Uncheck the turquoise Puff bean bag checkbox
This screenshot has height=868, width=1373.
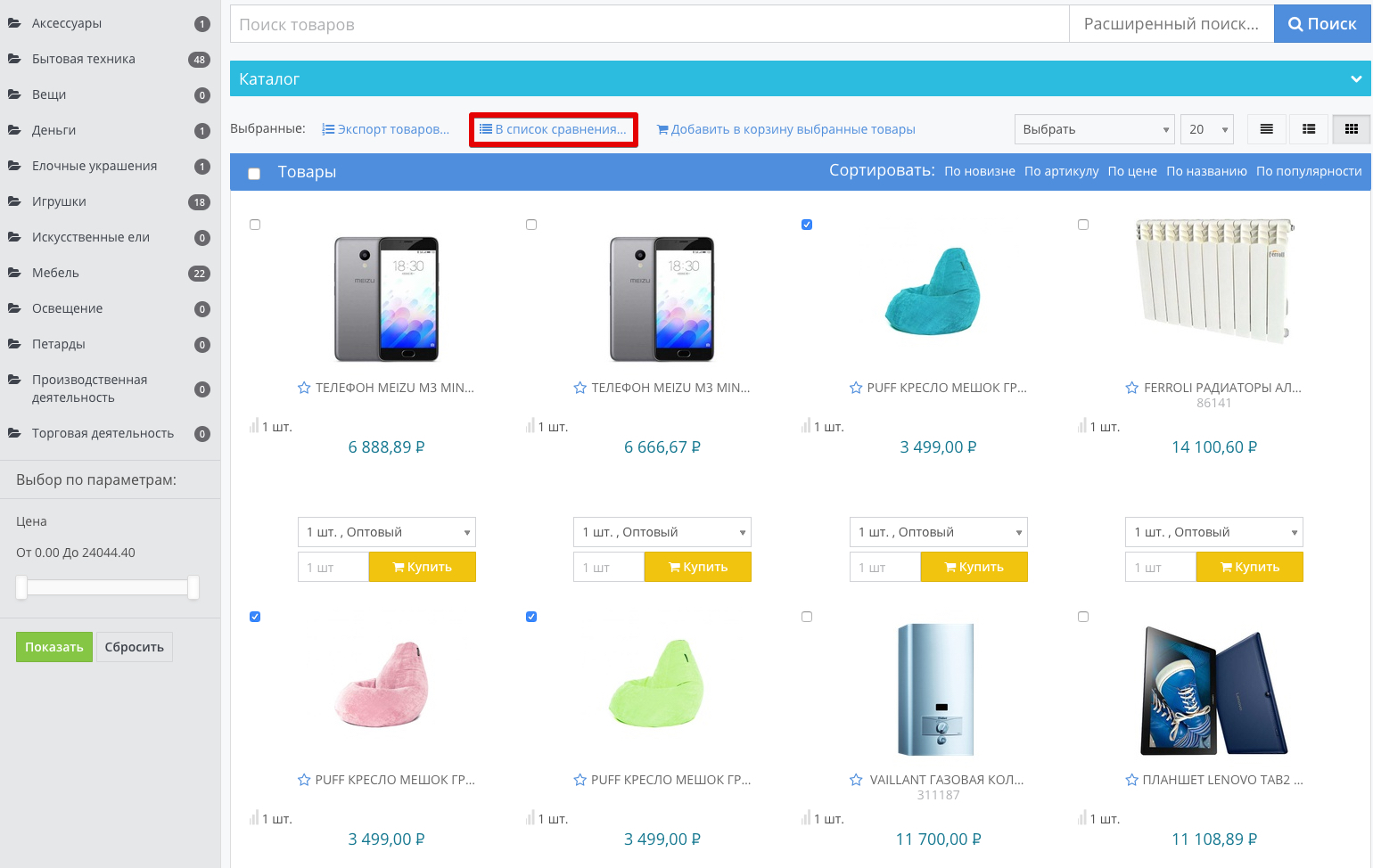807,225
